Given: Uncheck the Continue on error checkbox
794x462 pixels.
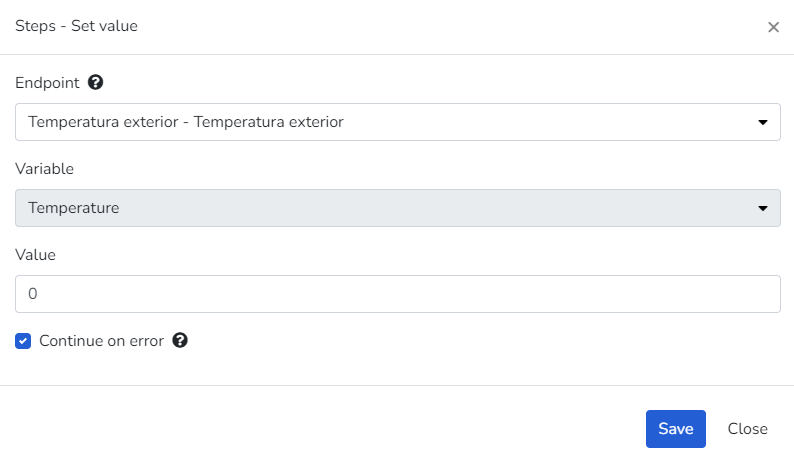Looking at the screenshot, I should [24, 341].
